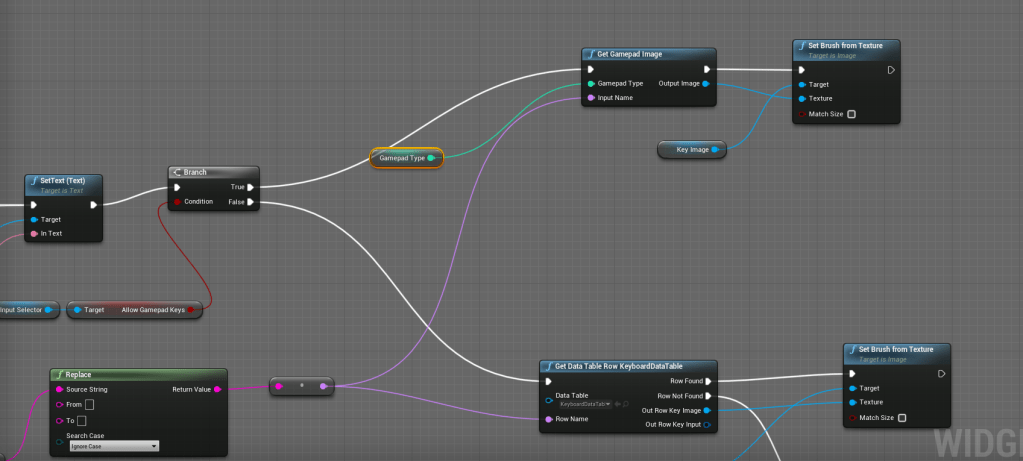Click the Return Value pin on Replace node
This screenshot has height=461, width=1023.
click(x=217, y=389)
